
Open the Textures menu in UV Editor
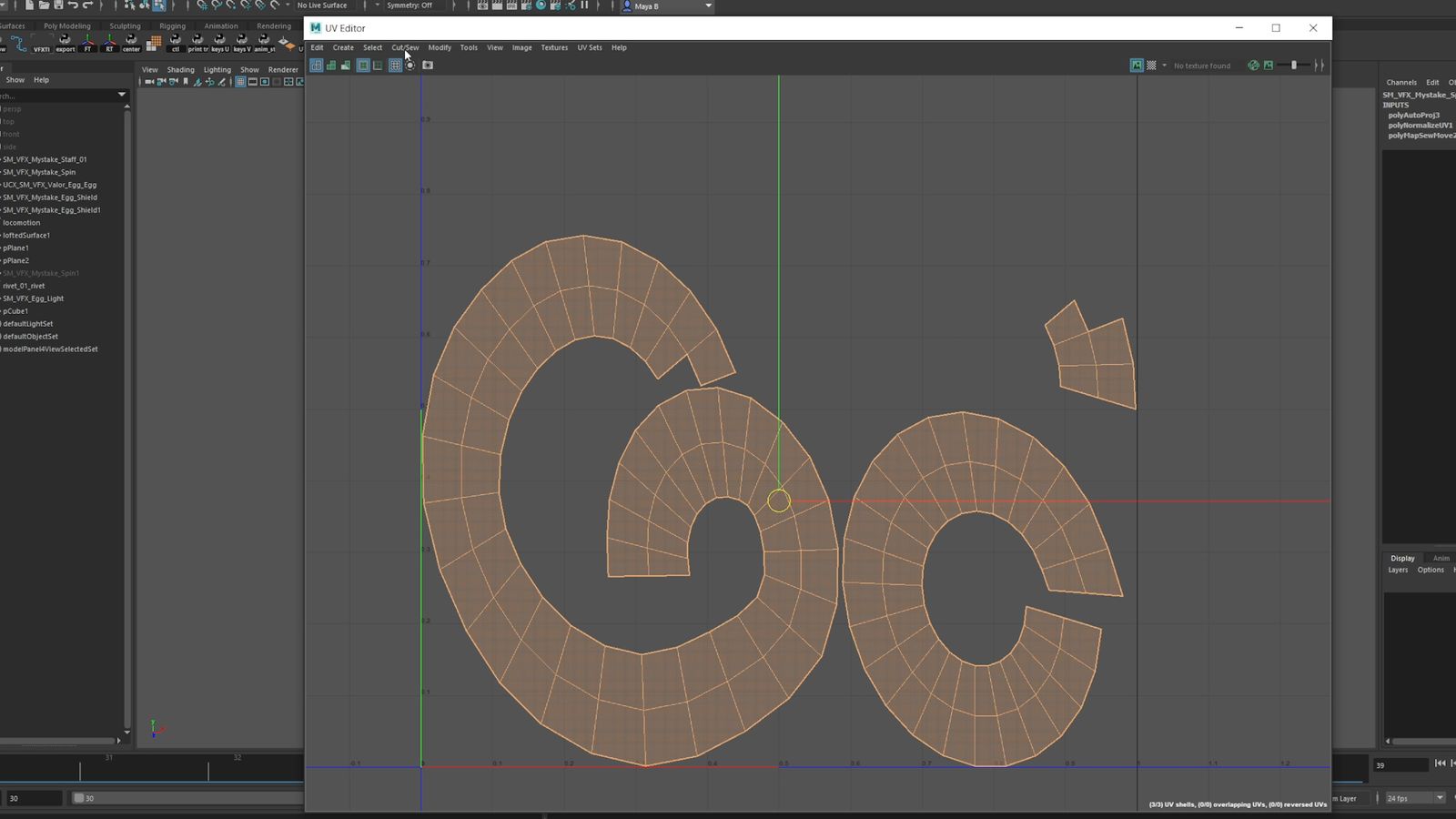[554, 47]
